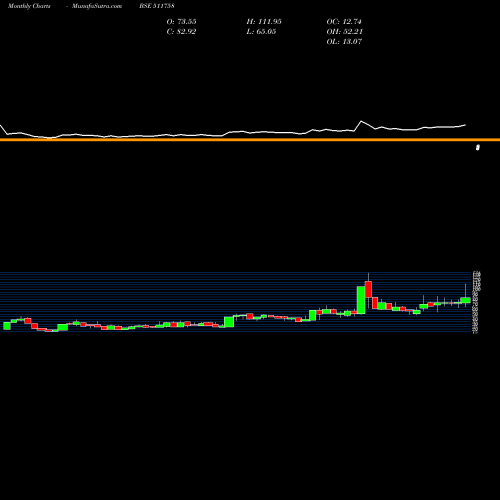500x500 pixels.
Task: Click the MunafaSutra.com label
Action: click(97, 6)
